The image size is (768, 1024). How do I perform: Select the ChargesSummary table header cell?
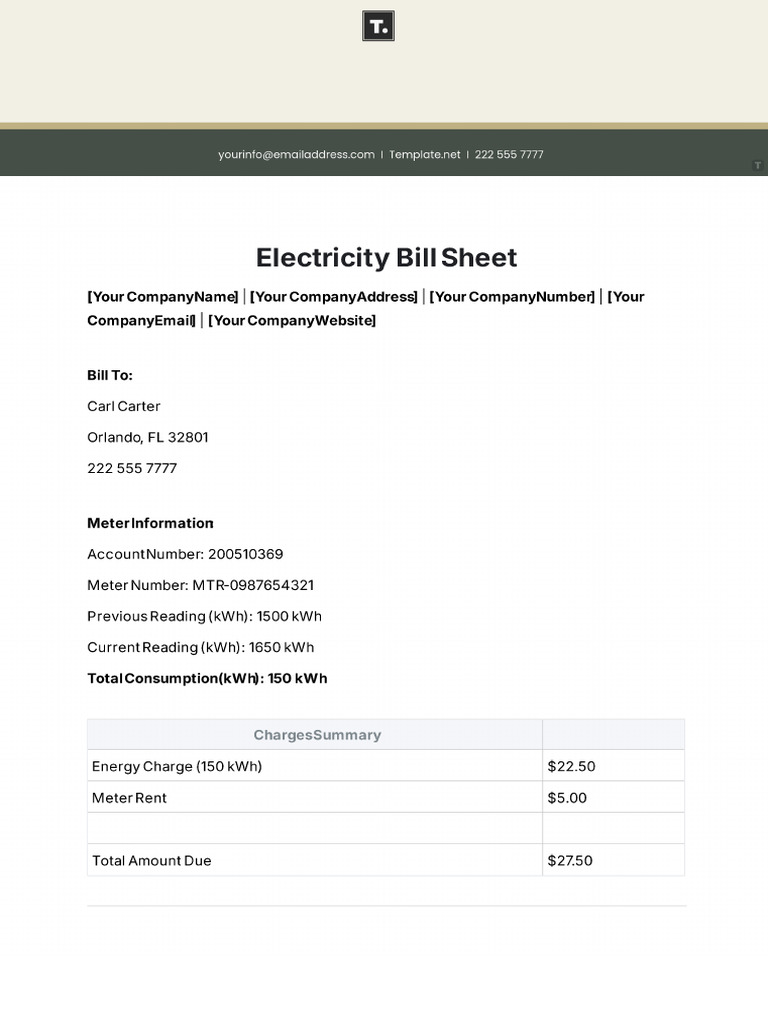(x=316, y=735)
